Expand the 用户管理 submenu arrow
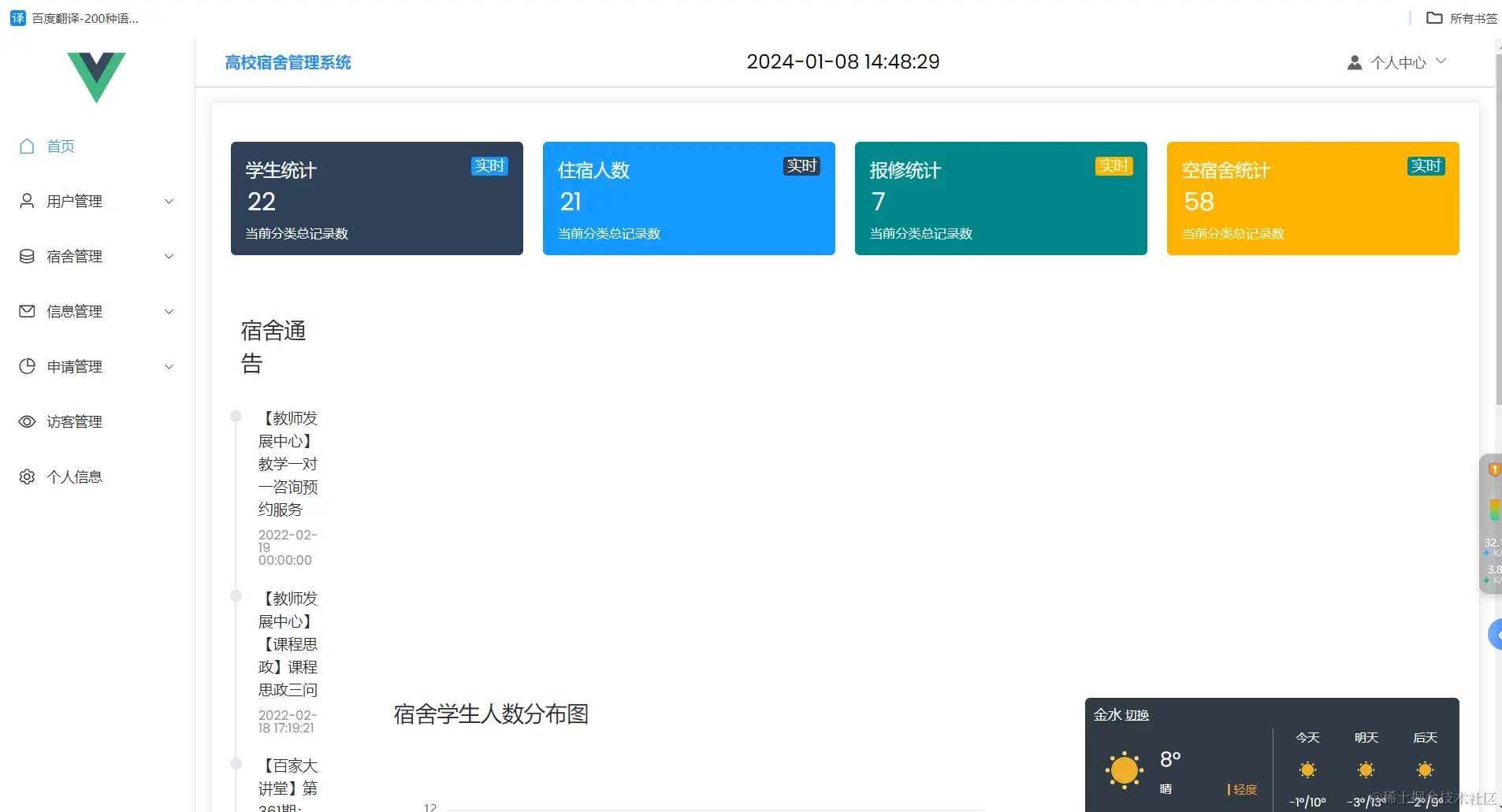The image size is (1502, 812). pos(169,202)
